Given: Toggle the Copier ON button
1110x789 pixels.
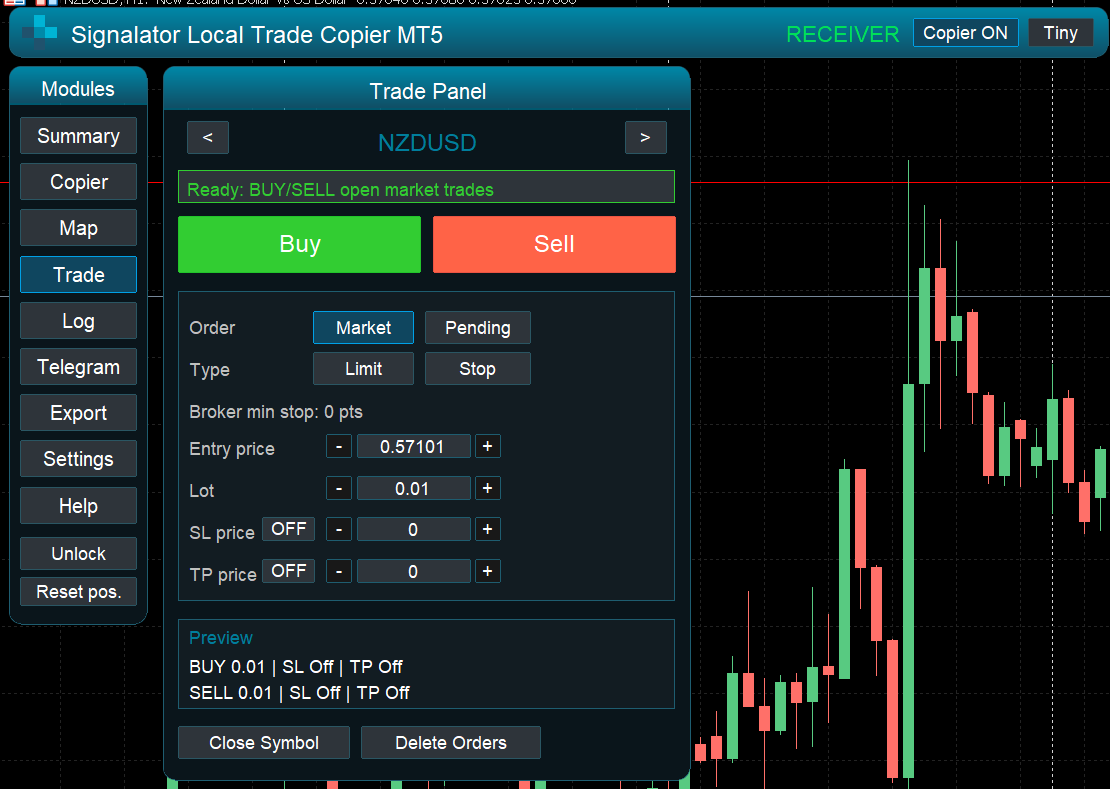Looking at the screenshot, I should point(965,33).
